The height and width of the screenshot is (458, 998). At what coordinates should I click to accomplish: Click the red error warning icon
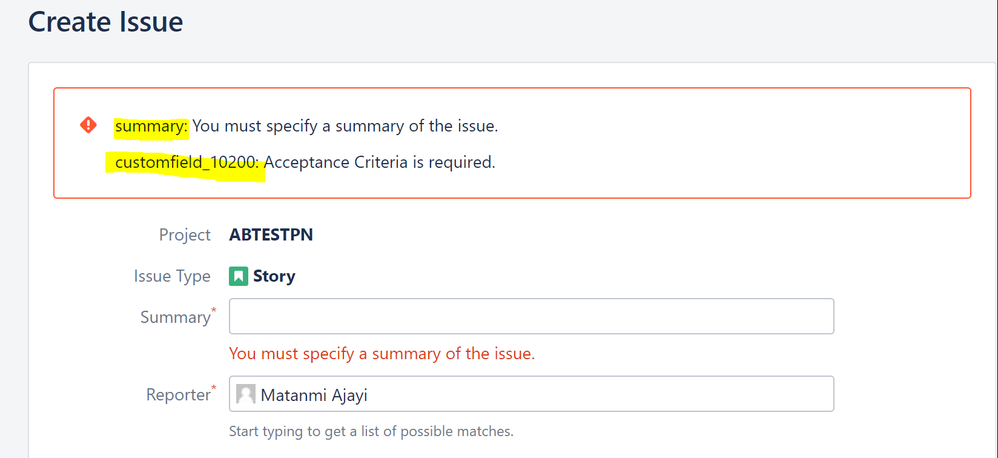(88, 125)
